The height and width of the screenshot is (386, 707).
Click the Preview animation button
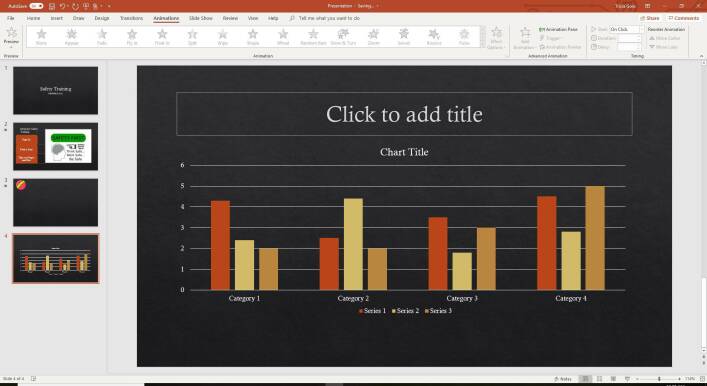[x=11, y=37]
